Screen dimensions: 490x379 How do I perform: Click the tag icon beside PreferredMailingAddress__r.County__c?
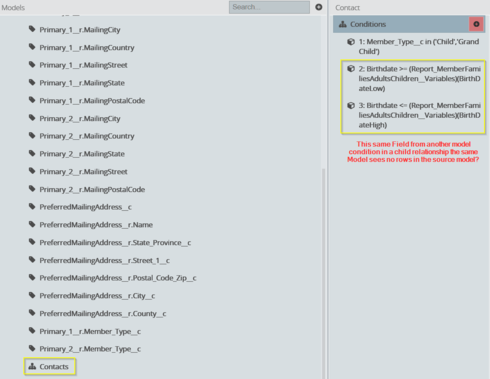click(32, 313)
